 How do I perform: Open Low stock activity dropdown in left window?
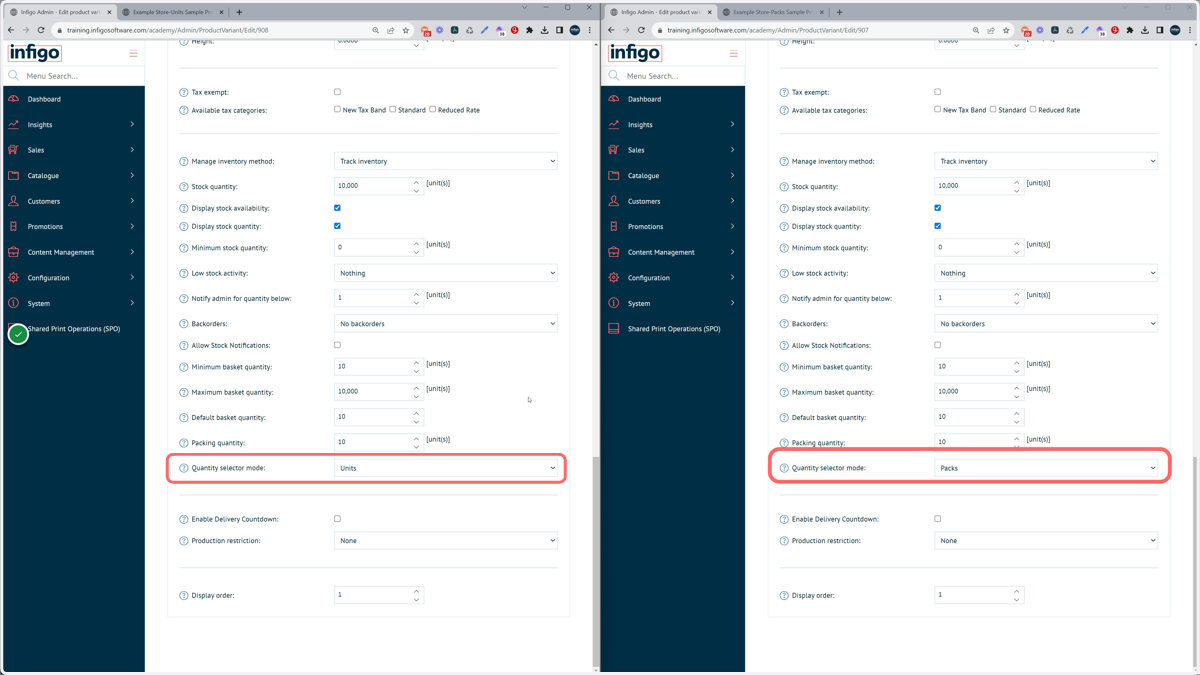pos(446,273)
